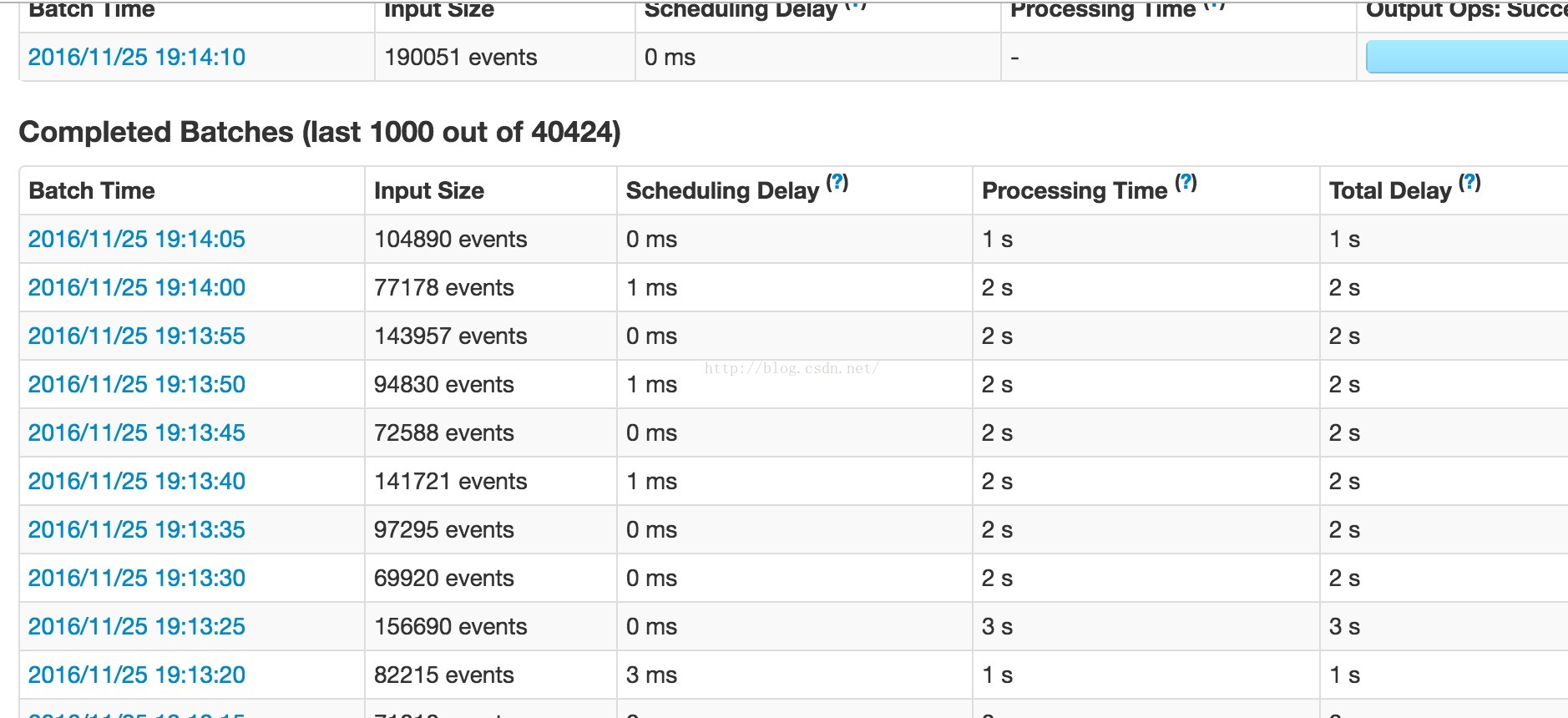The height and width of the screenshot is (718, 1568).
Task: Open batch 2016/11/25 19:13:30 details
Action: [137, 578]
